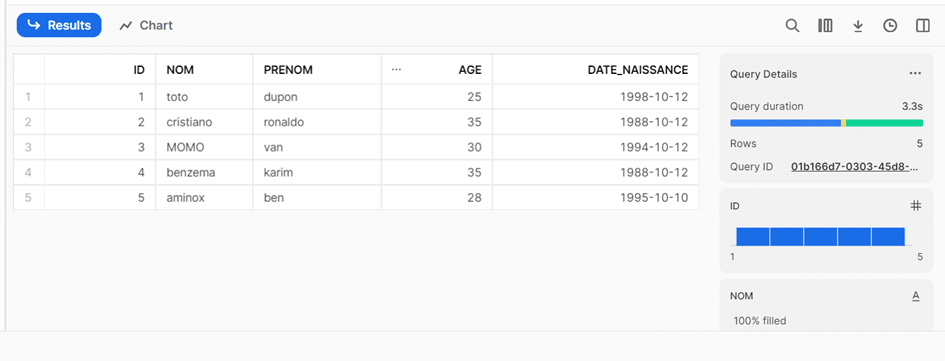
Task: Open Query Details three-dot menu
Action: point(915,74)
